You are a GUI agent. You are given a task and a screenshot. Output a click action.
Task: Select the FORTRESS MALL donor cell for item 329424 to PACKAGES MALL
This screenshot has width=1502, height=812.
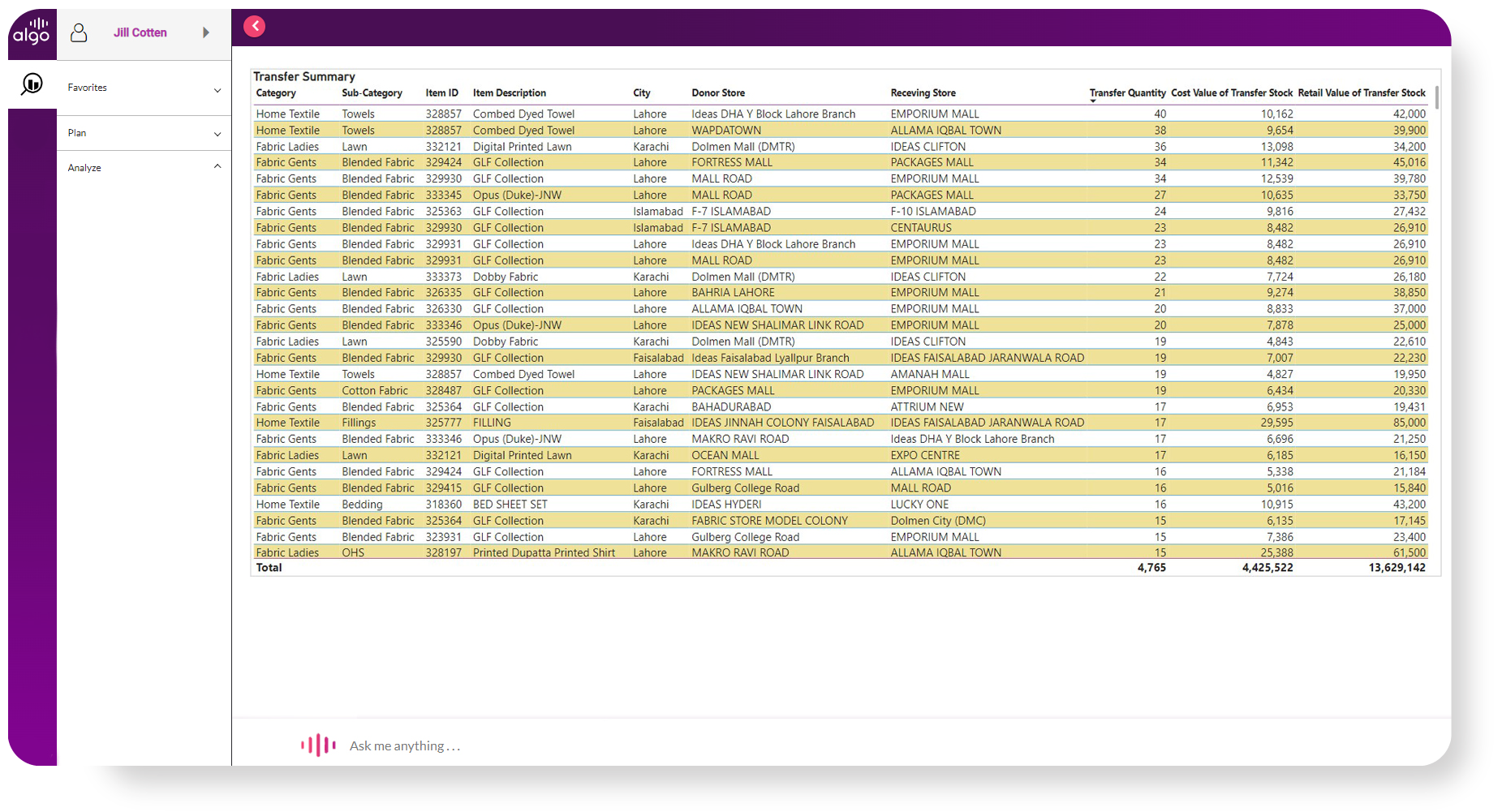pos(732,163)
